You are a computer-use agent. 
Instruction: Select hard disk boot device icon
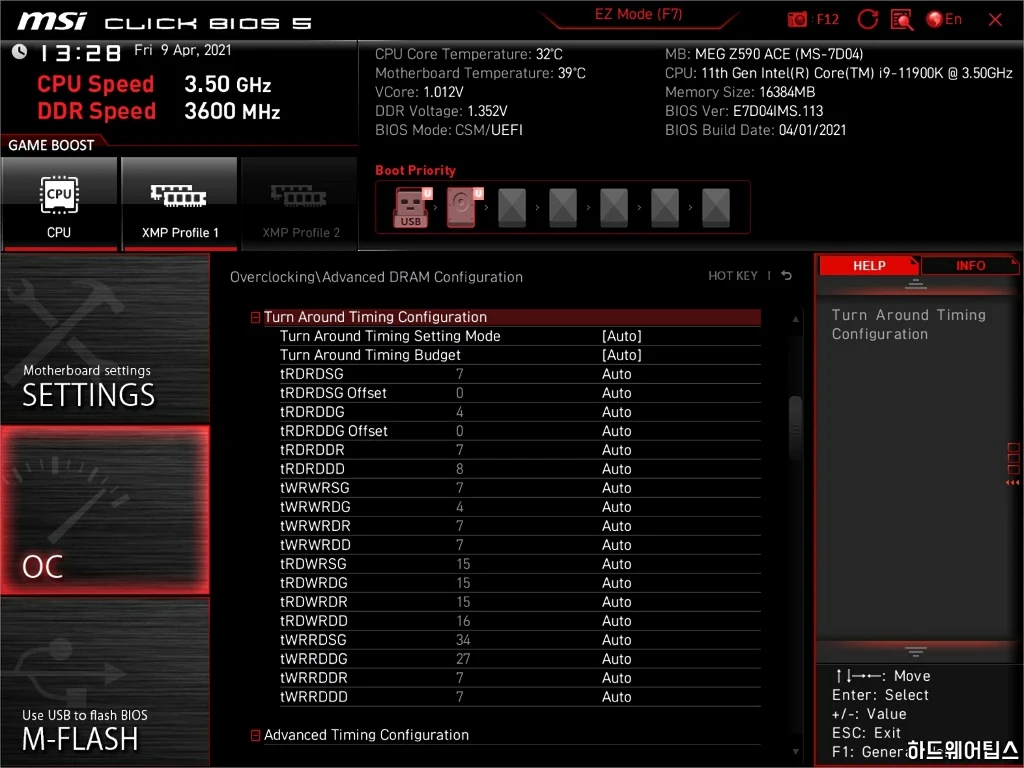(x=462, y=208)
